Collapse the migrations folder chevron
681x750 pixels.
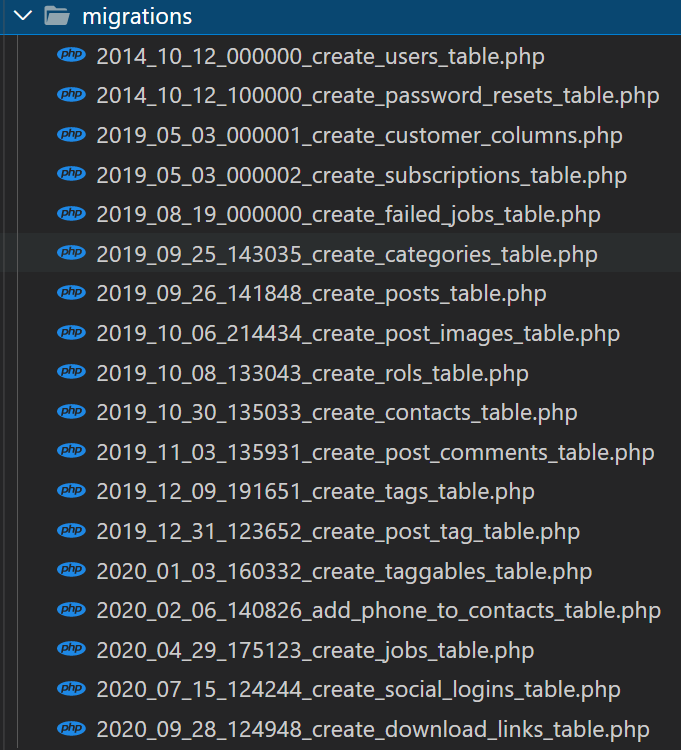(x=22, y=17)
